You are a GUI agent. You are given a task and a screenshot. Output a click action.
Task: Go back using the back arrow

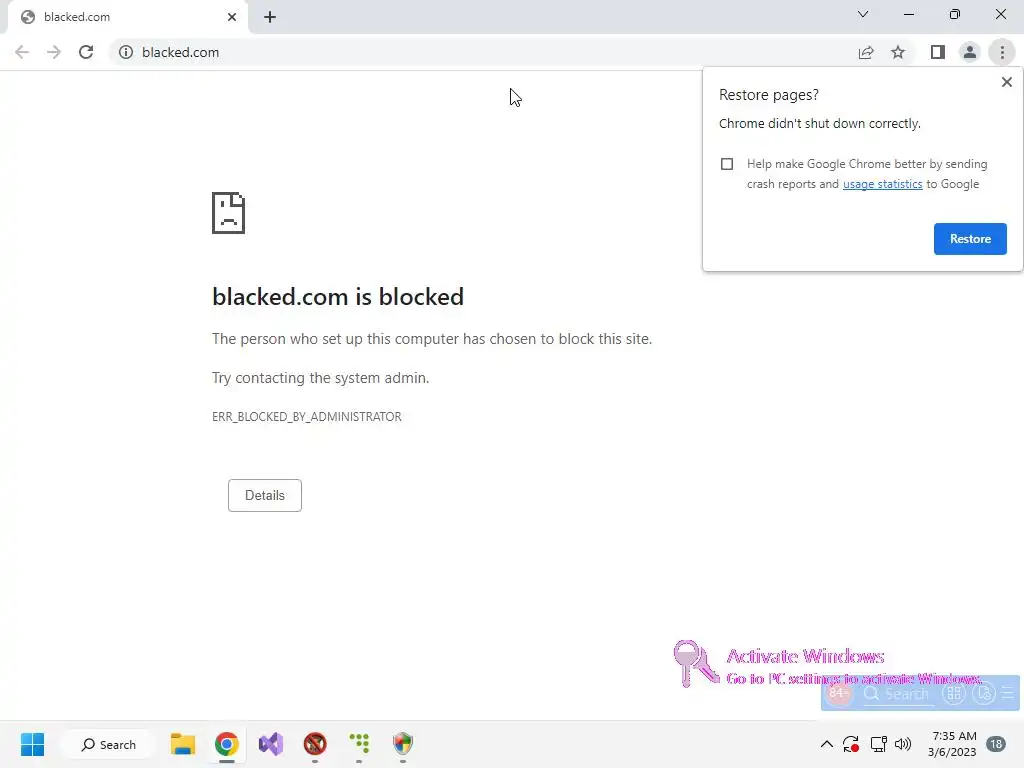(x=22, y=52)
